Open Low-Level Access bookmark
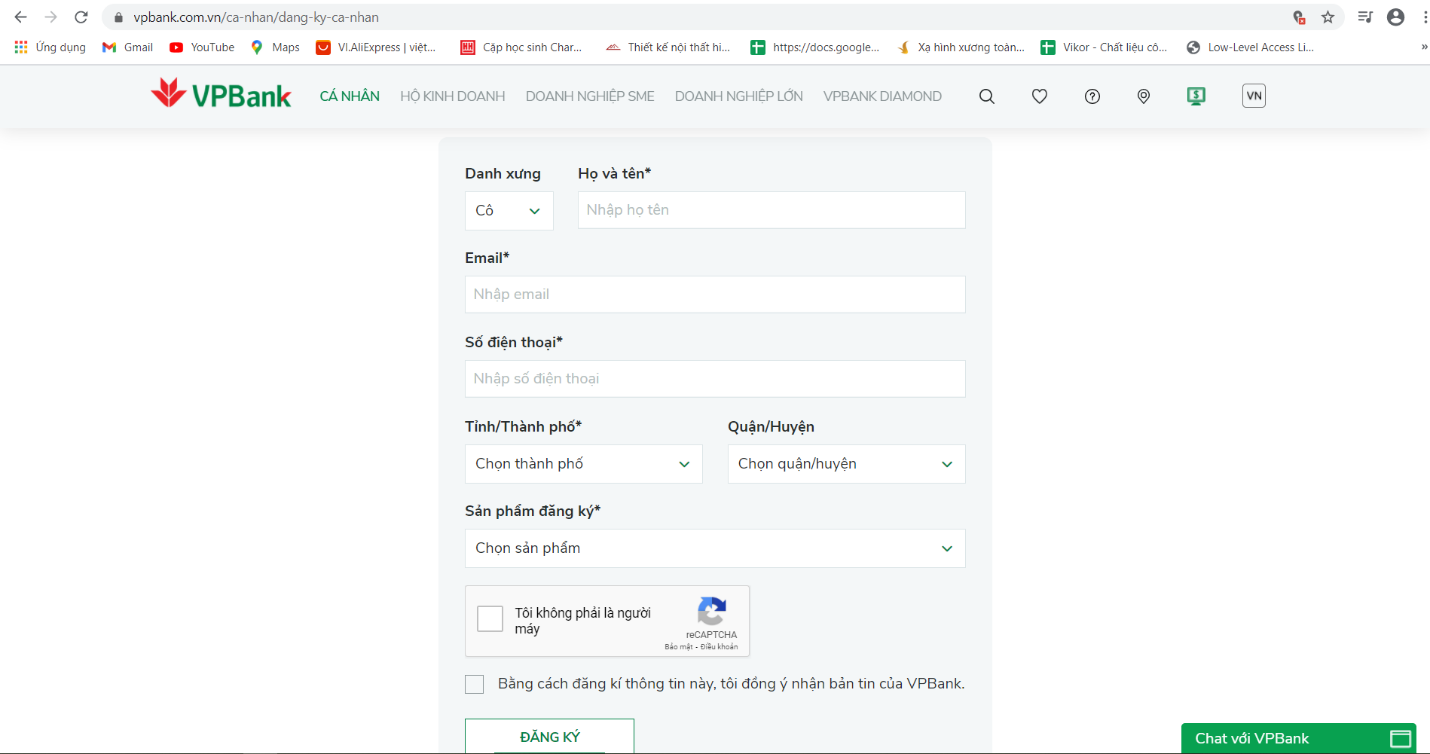 point(1250,47)
